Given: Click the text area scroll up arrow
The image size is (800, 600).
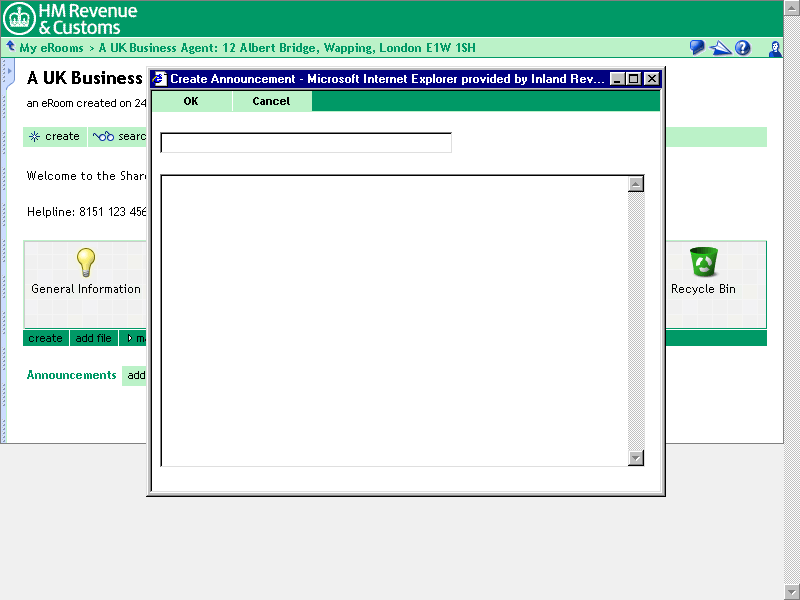Looking at the screenshot, I should (635, 184).
